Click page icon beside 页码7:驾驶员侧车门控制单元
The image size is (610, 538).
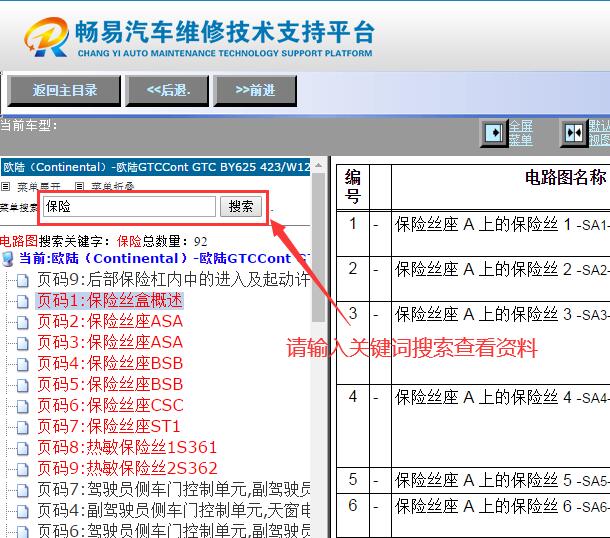22,490
